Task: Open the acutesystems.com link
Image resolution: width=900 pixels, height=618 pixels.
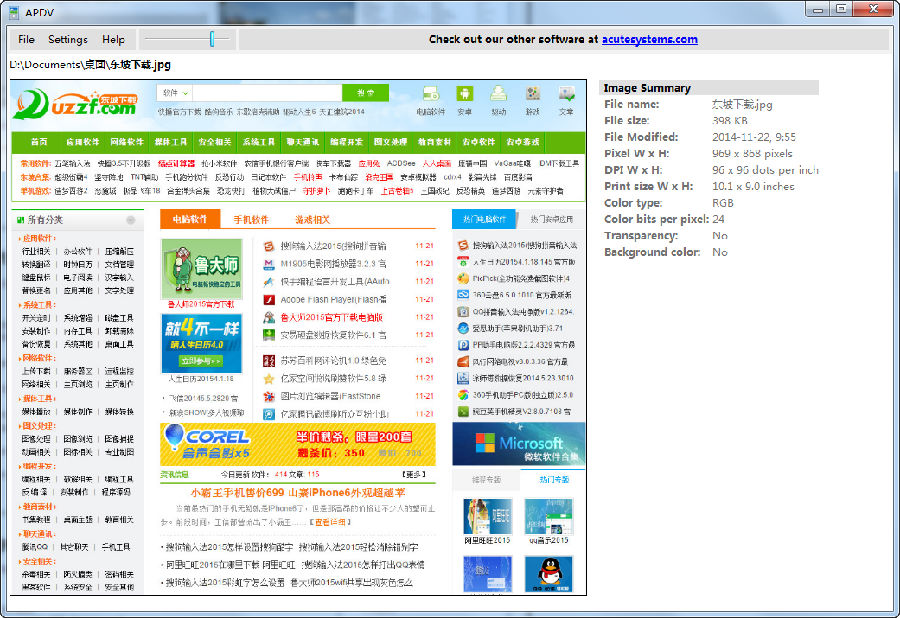Action: 650,40
